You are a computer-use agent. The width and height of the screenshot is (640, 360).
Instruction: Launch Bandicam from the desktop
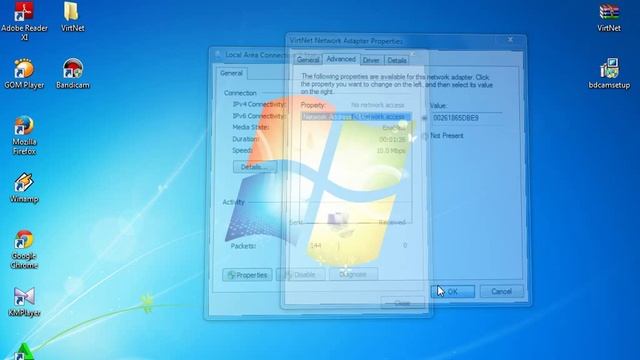[x=73, y=73]
